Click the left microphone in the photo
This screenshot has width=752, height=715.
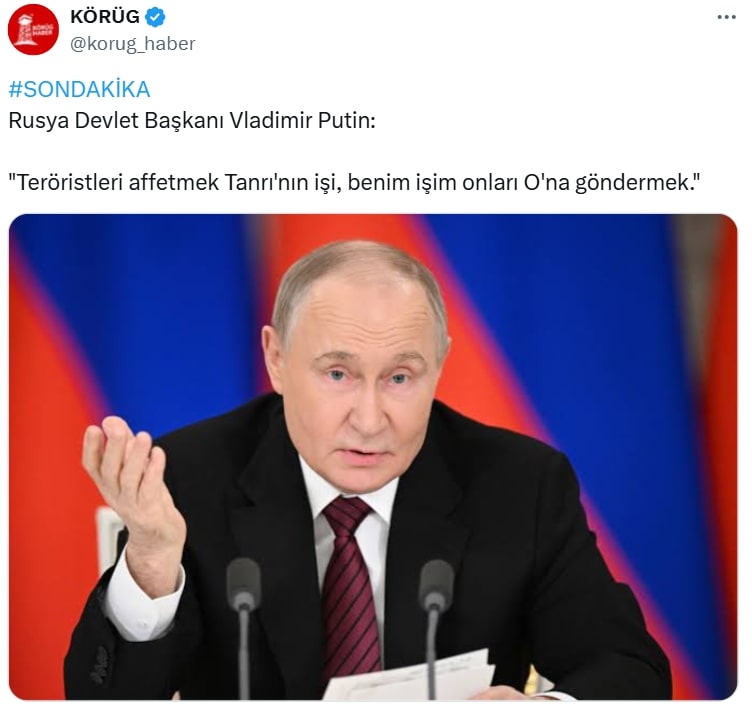coord(244,623)
